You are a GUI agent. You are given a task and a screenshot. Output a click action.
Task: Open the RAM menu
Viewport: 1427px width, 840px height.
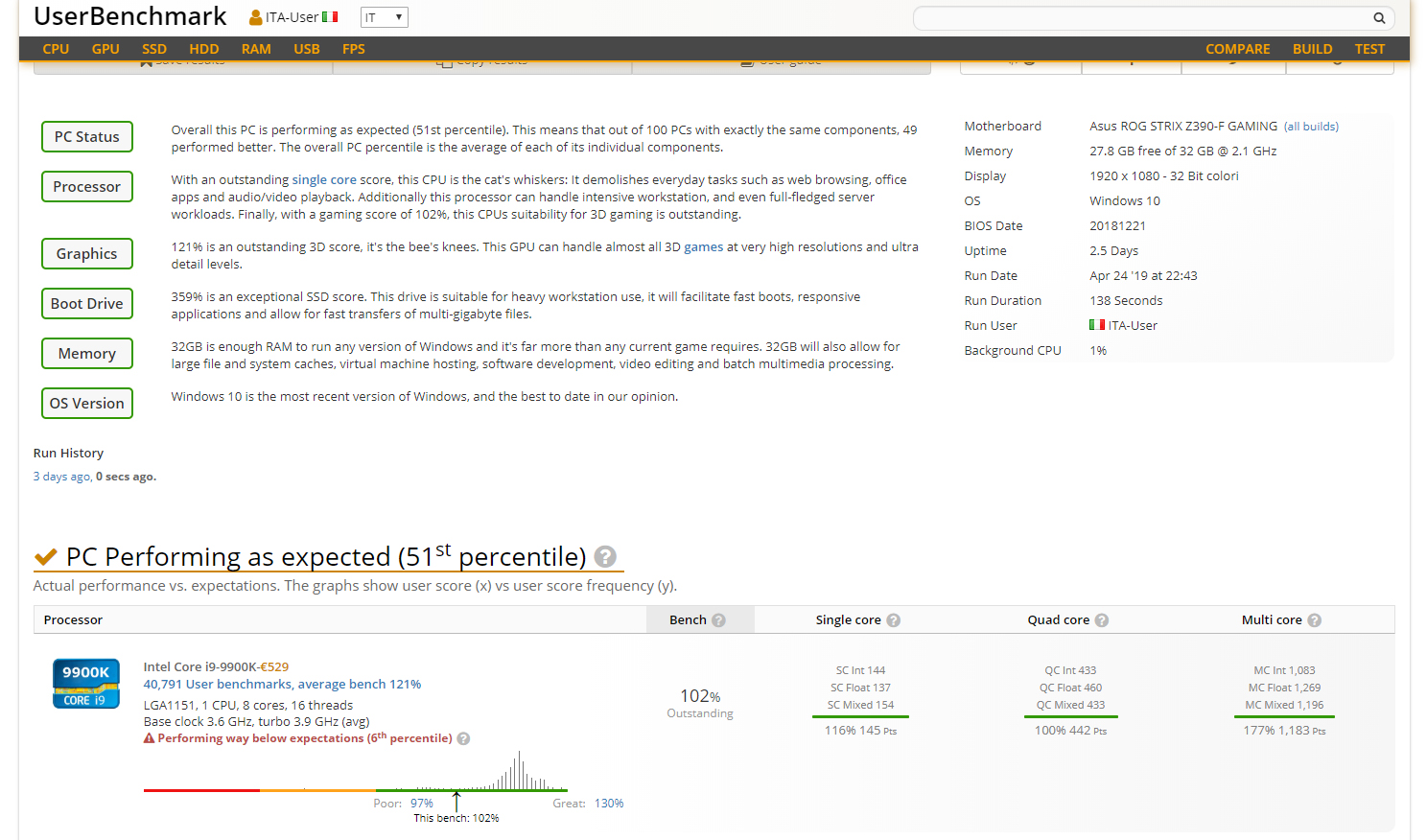point(256,49)
